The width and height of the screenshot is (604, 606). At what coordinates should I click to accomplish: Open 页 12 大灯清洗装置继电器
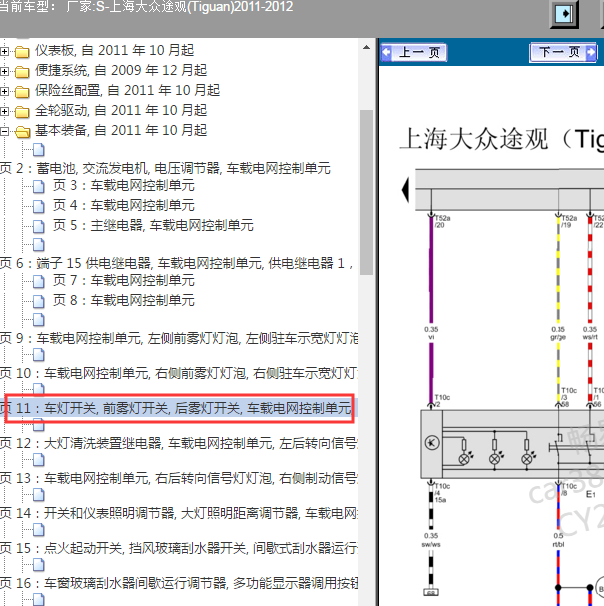tap(179, 443)
